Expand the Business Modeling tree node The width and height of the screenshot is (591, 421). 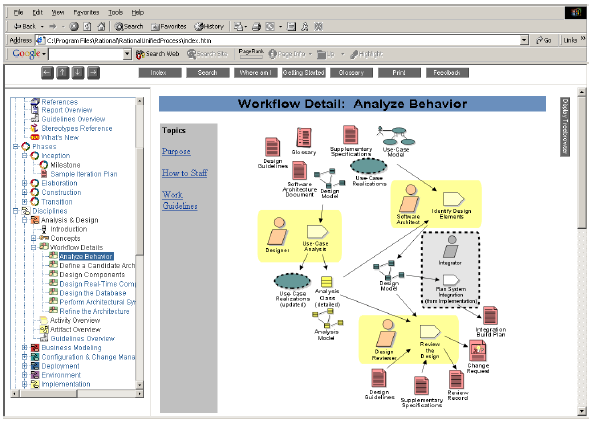point(24,348)
